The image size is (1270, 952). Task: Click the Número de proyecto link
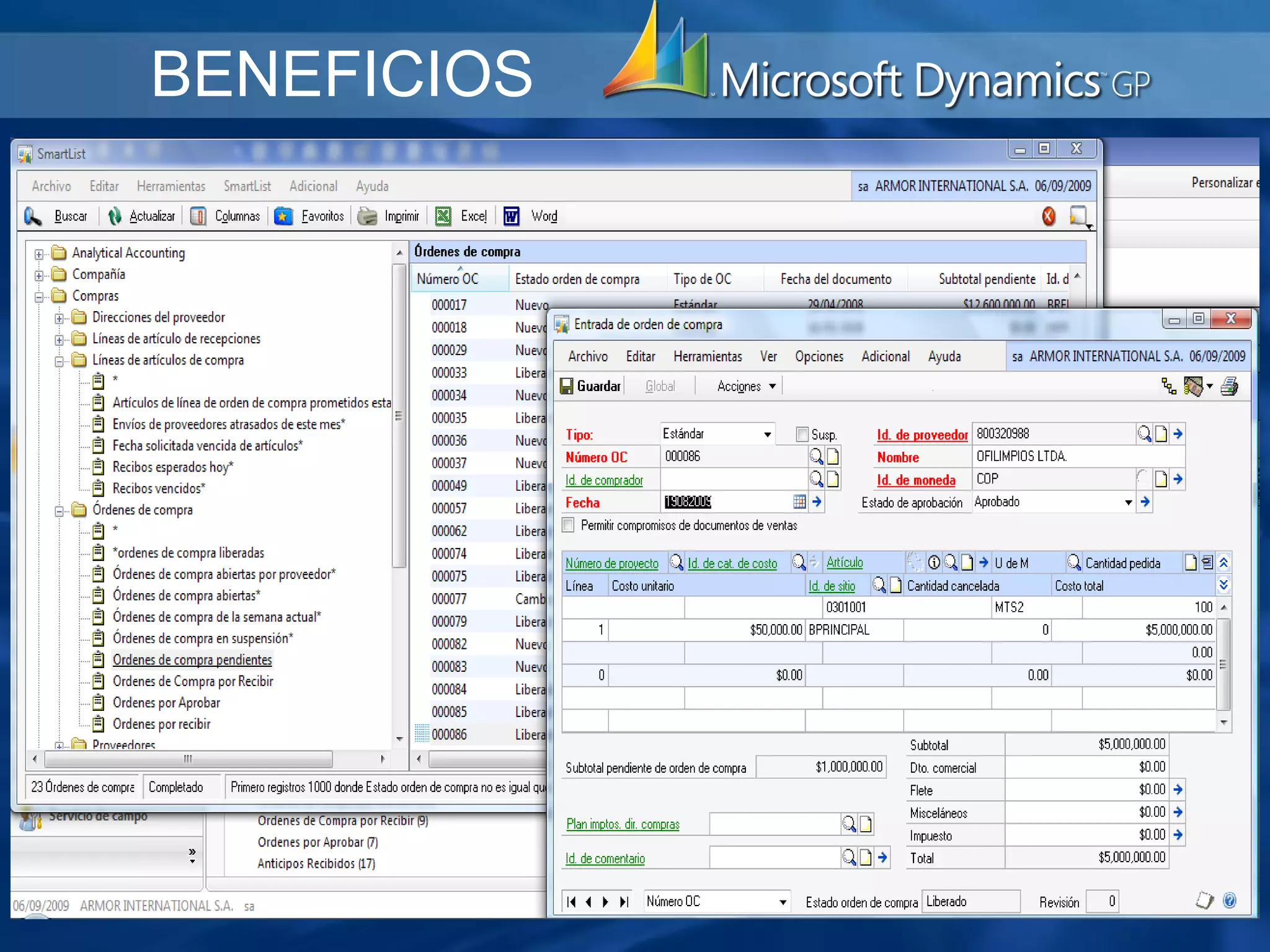coord(611,563)
